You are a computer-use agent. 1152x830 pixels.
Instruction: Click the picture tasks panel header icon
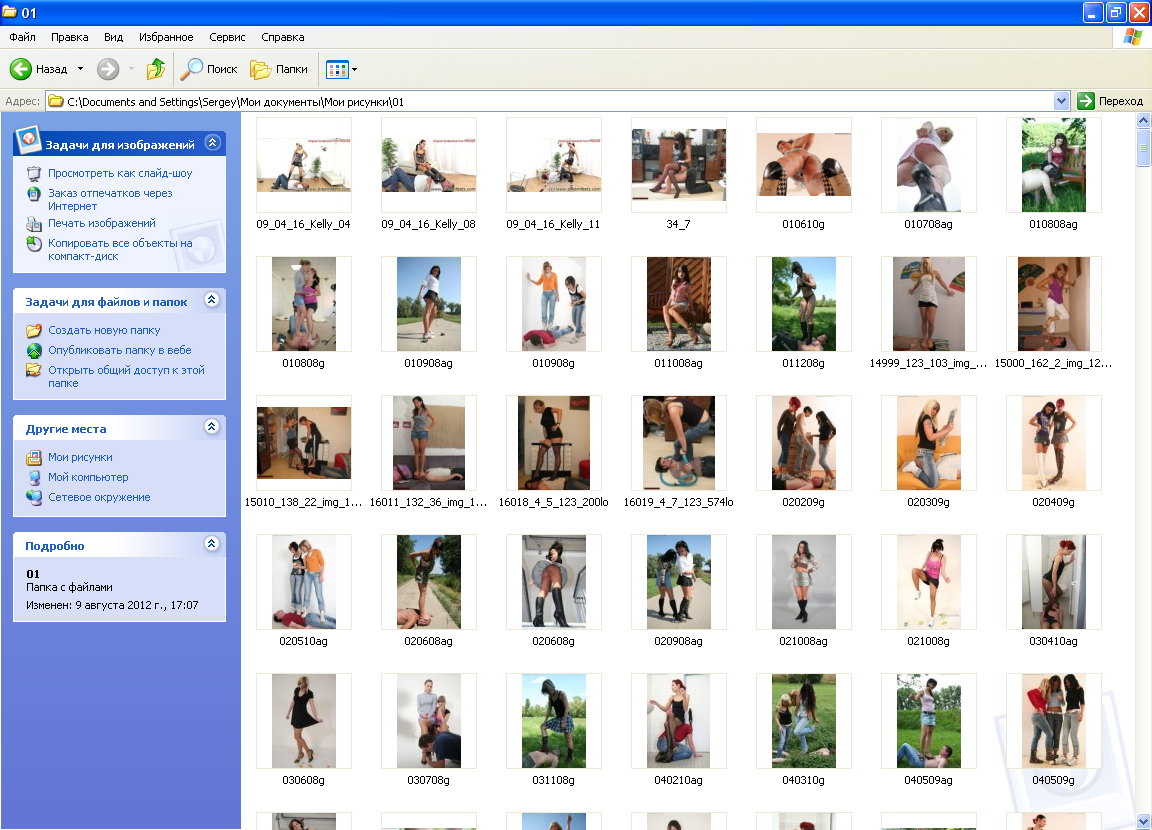28,140
